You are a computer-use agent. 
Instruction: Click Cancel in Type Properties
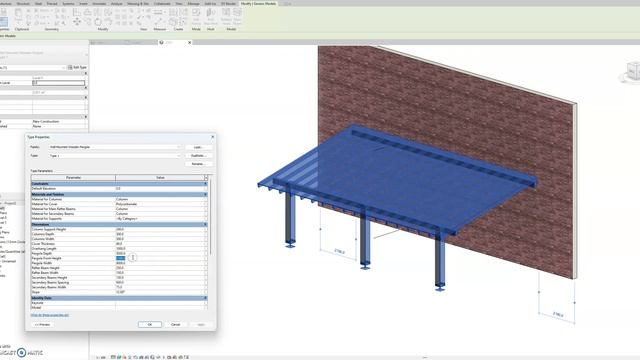(x=176, y=324)
